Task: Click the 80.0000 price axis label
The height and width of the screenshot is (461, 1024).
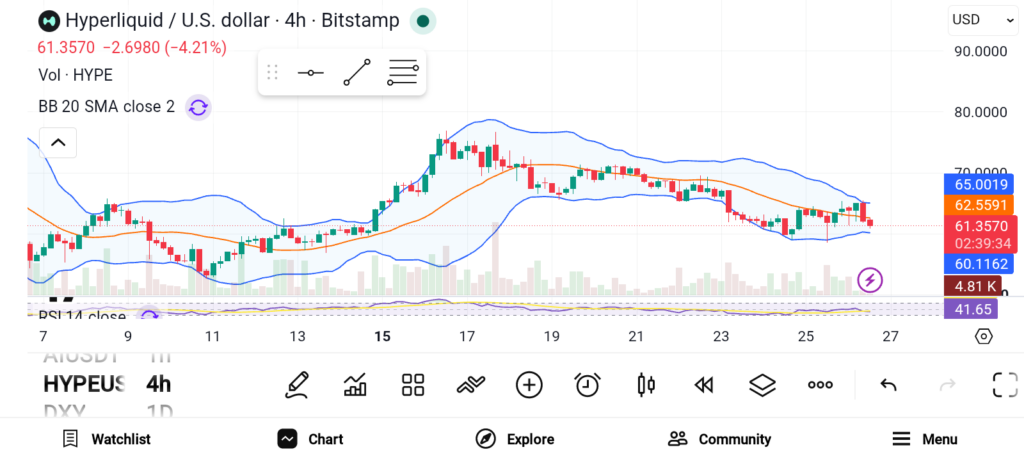Action: [x=981, y=112]
